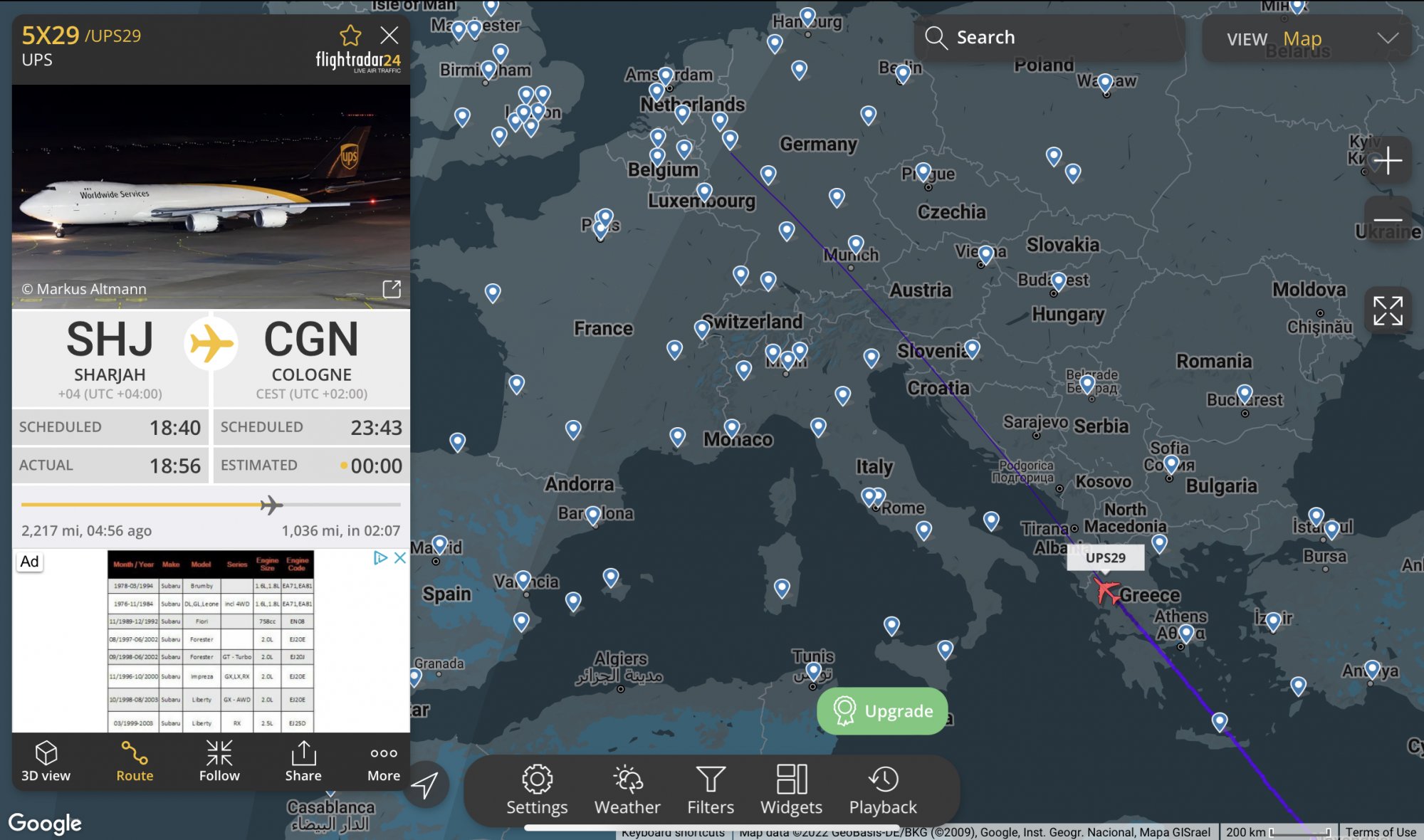This screenshot has width=1424, height=840.
Task: Select the airport pin at Warsaw
Action: click(x=1105, y=83)
